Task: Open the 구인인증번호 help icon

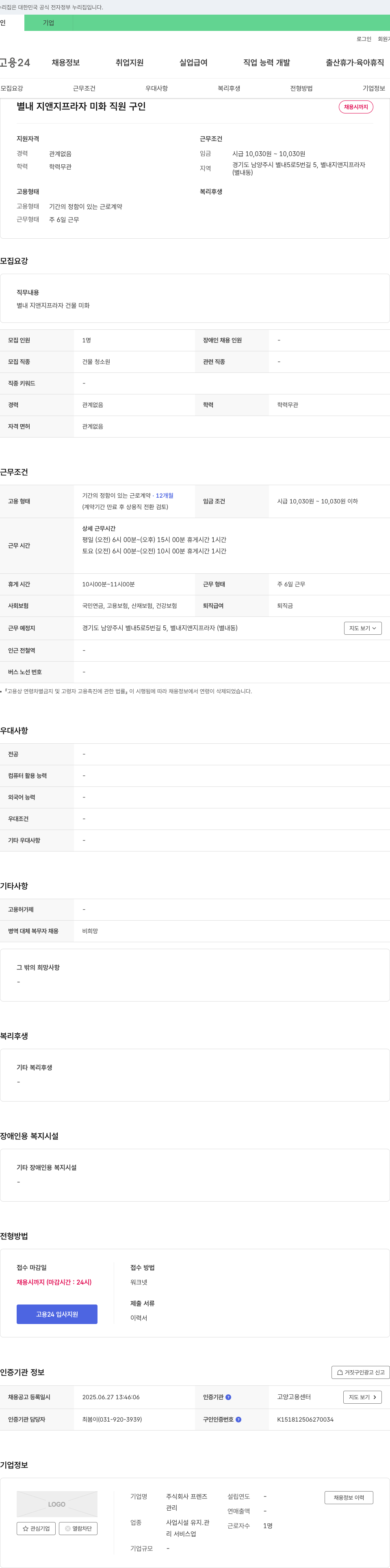Action: (238, 1420)
